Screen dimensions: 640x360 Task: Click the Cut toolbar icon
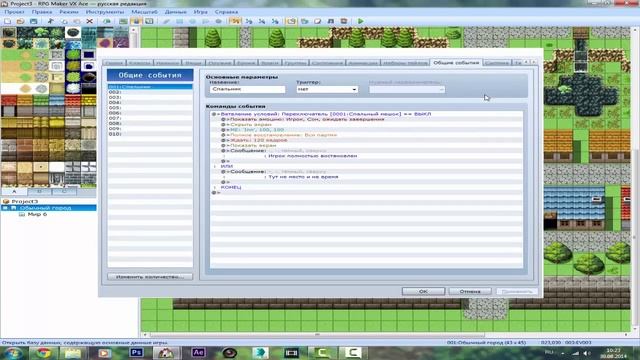tap(51, 21)
